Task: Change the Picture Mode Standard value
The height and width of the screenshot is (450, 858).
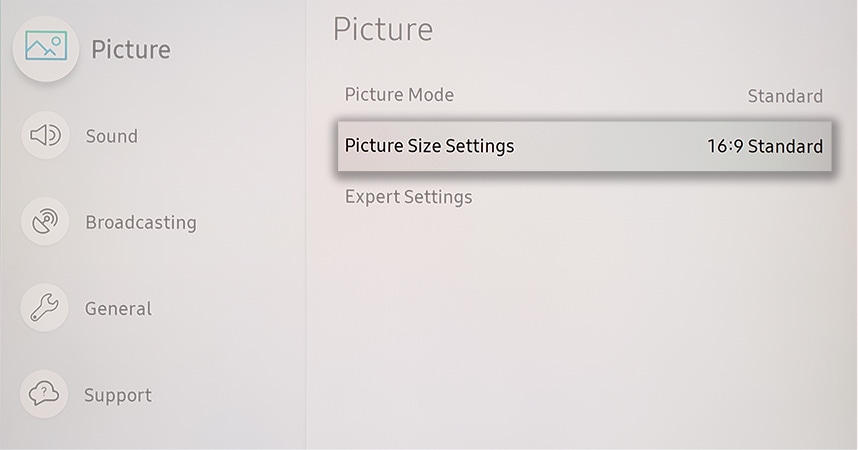Action: 785,96
